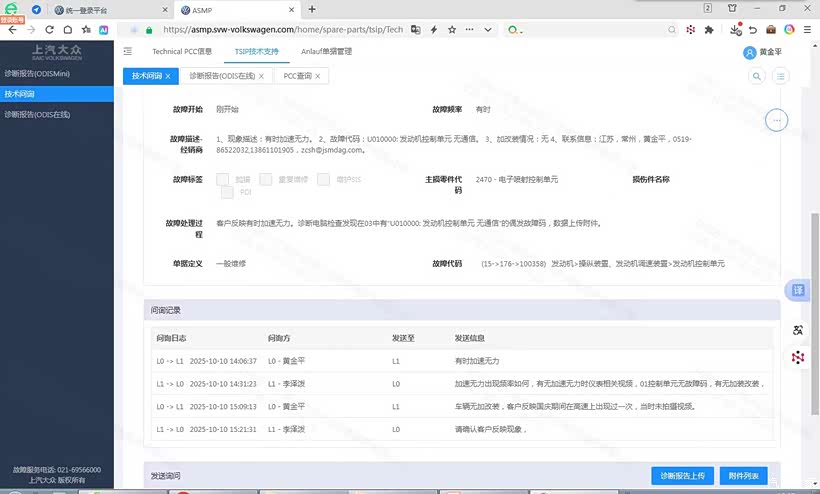Switch to Technical PCC信息 tab

pos(181,51)
